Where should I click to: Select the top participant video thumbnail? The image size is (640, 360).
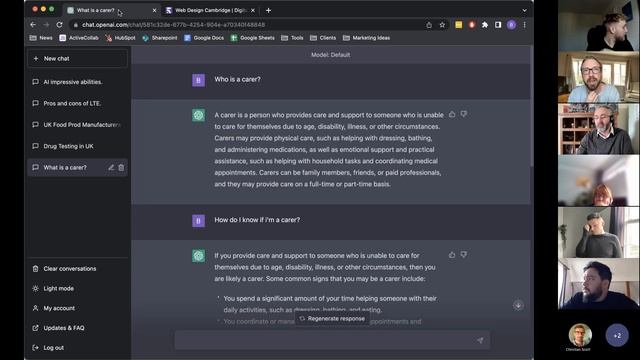click(599, 25)
